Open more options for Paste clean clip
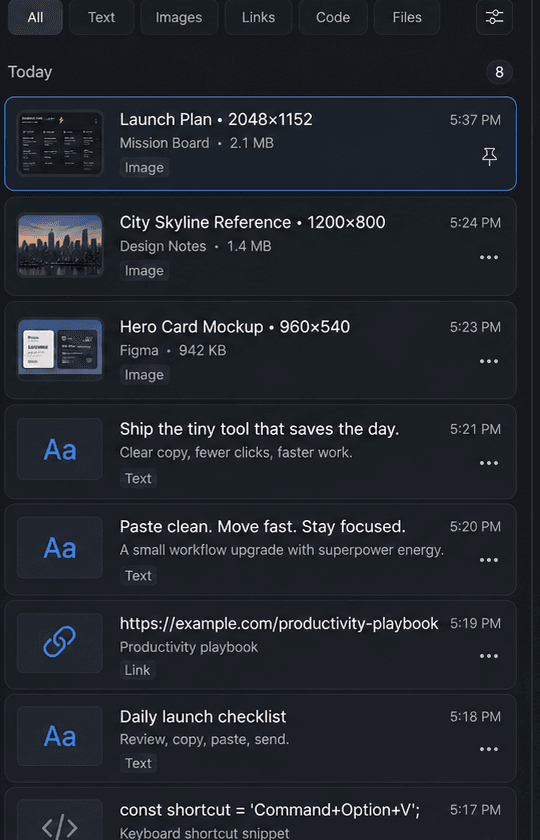Image resolution: width=540 pixels, height=840 pixels. [489, 560]
